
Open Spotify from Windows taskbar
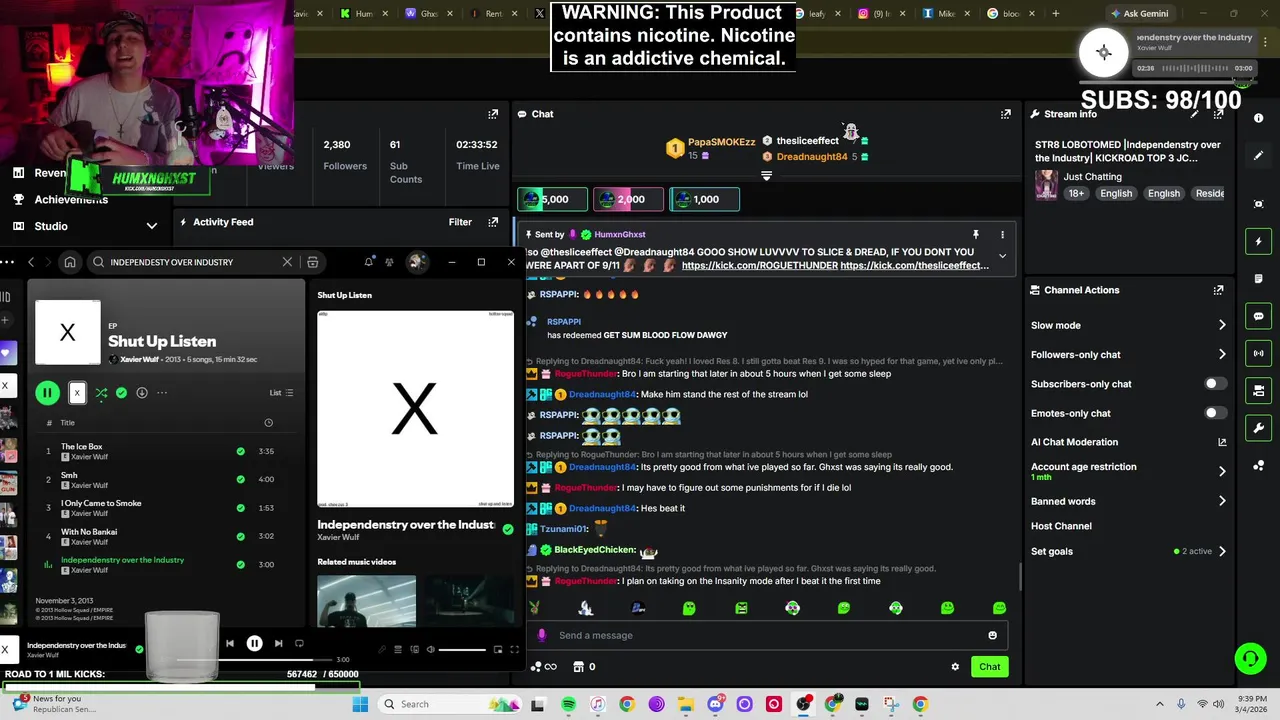568,704
